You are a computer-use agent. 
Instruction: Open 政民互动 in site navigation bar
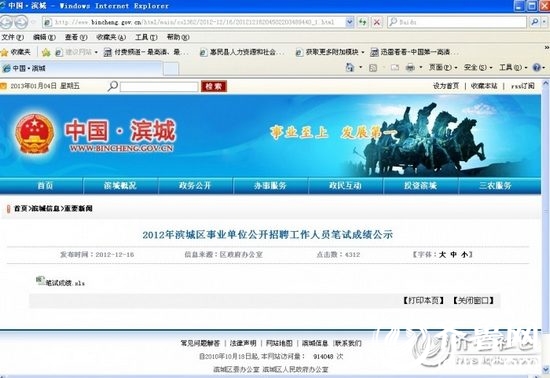pos(346,186)
